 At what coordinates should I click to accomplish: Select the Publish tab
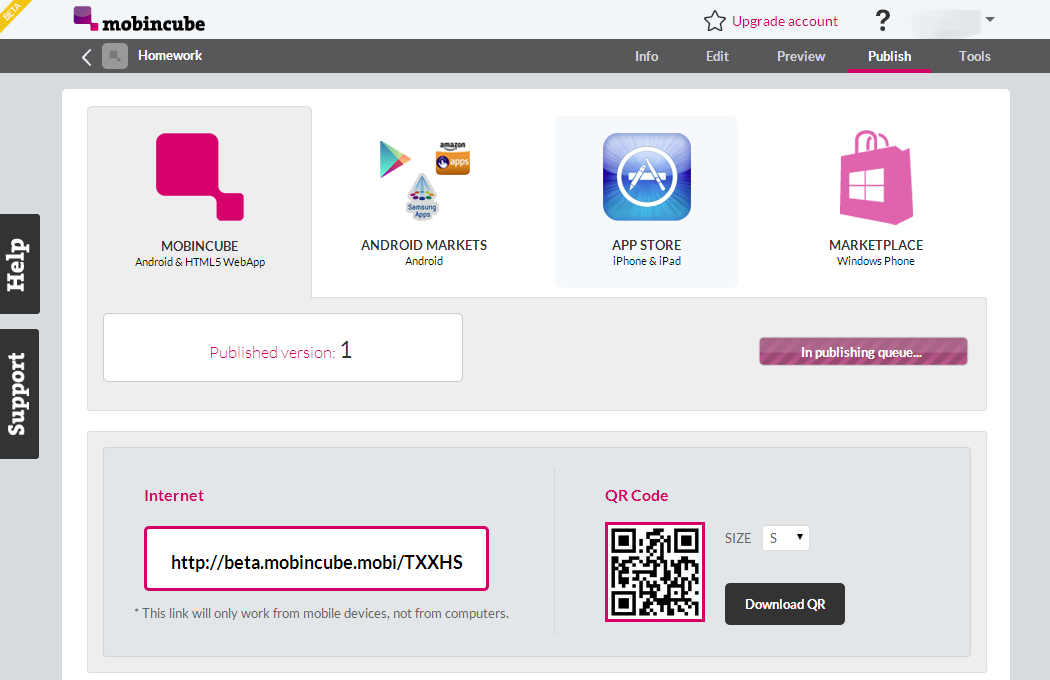pyautogui.click(x=889, y=56)
